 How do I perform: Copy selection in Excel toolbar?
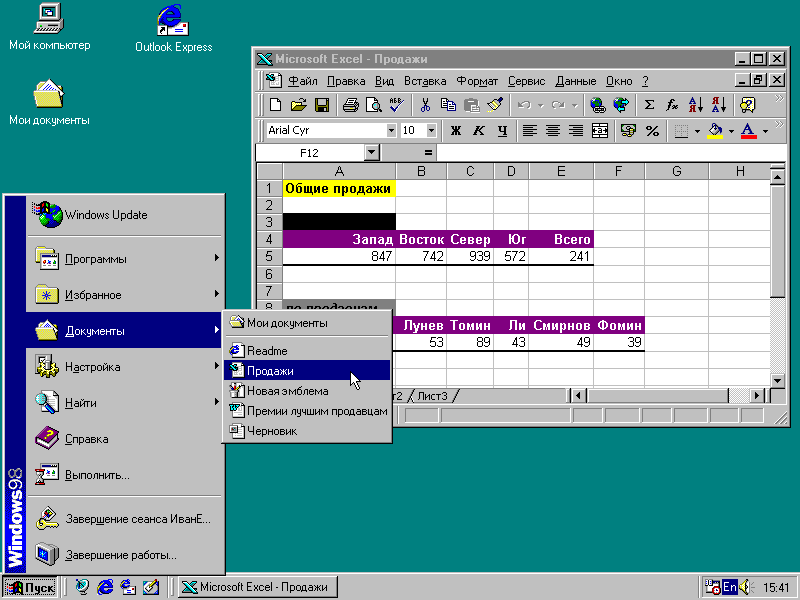point(448,105)
